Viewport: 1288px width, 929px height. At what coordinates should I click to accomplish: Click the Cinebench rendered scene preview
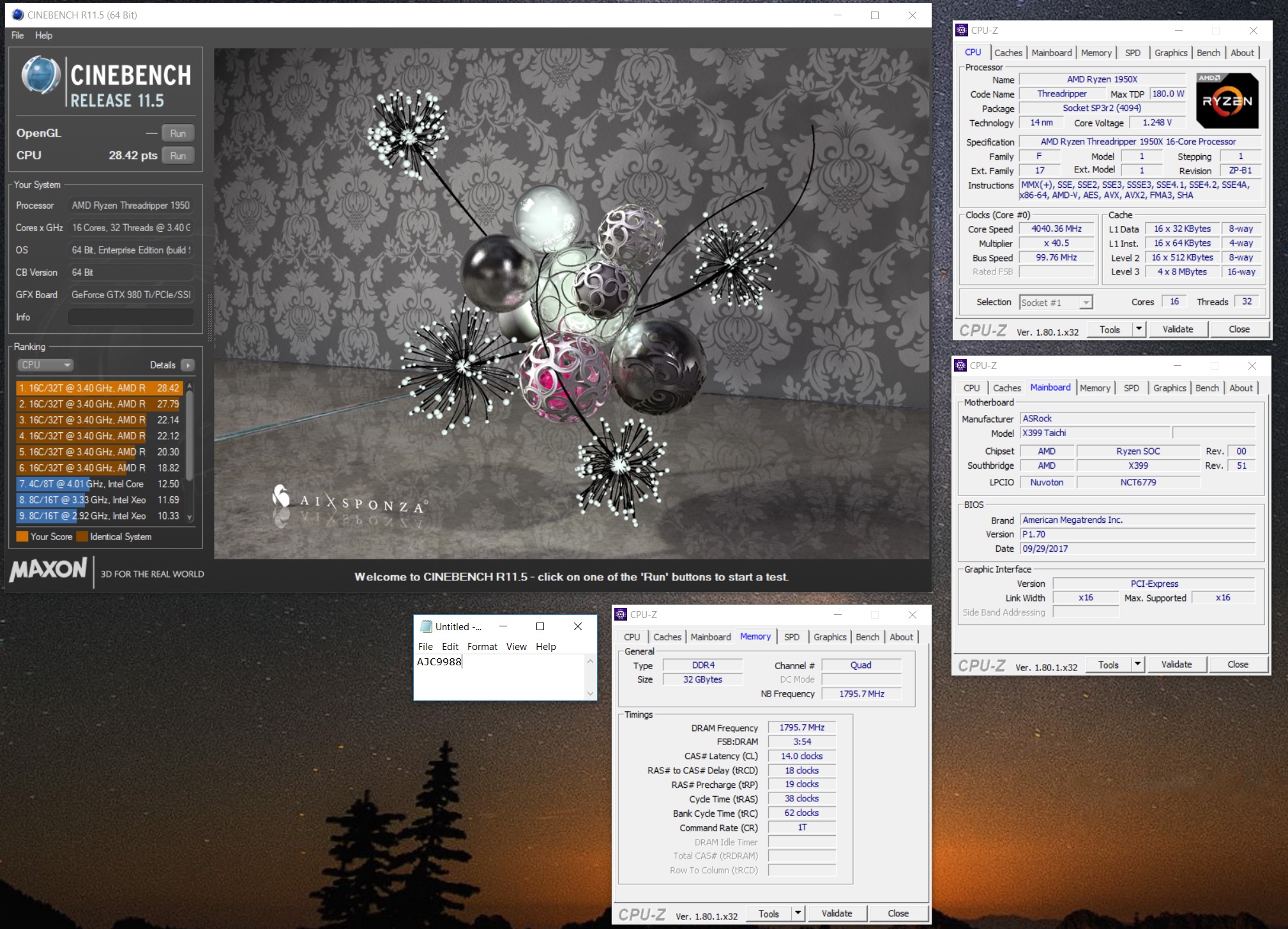[572, 304]
